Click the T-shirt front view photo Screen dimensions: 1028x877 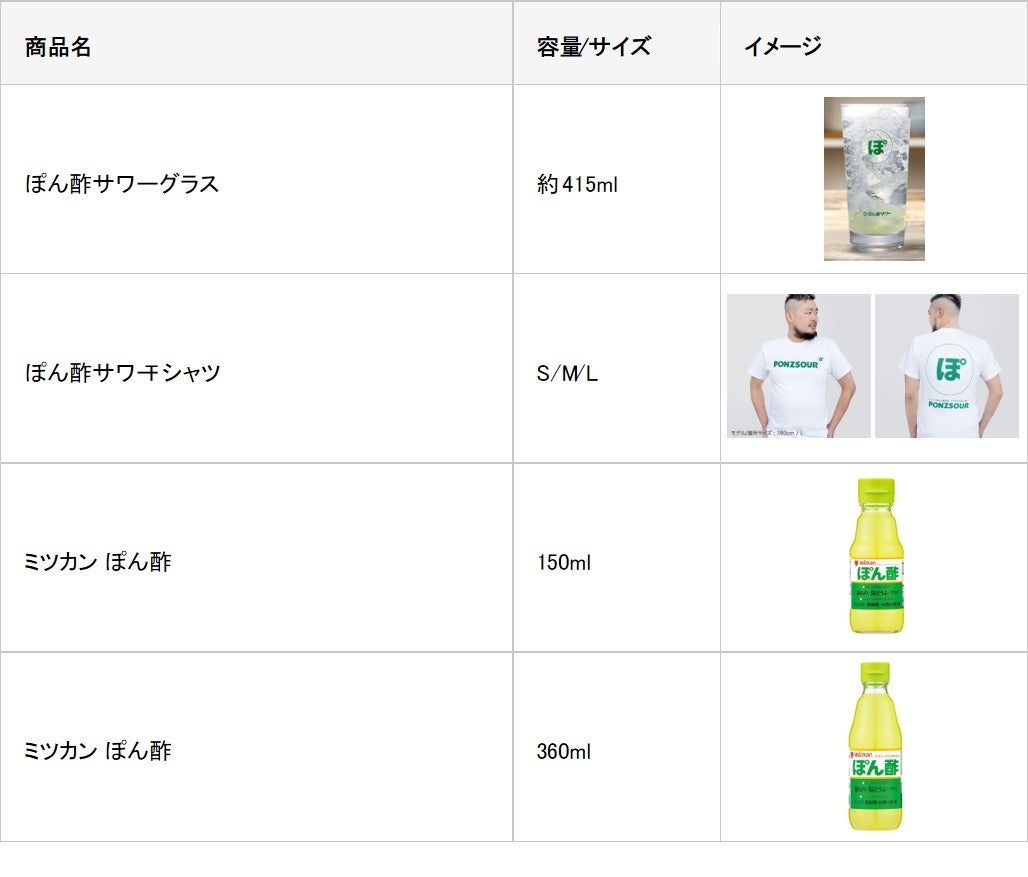798,366
